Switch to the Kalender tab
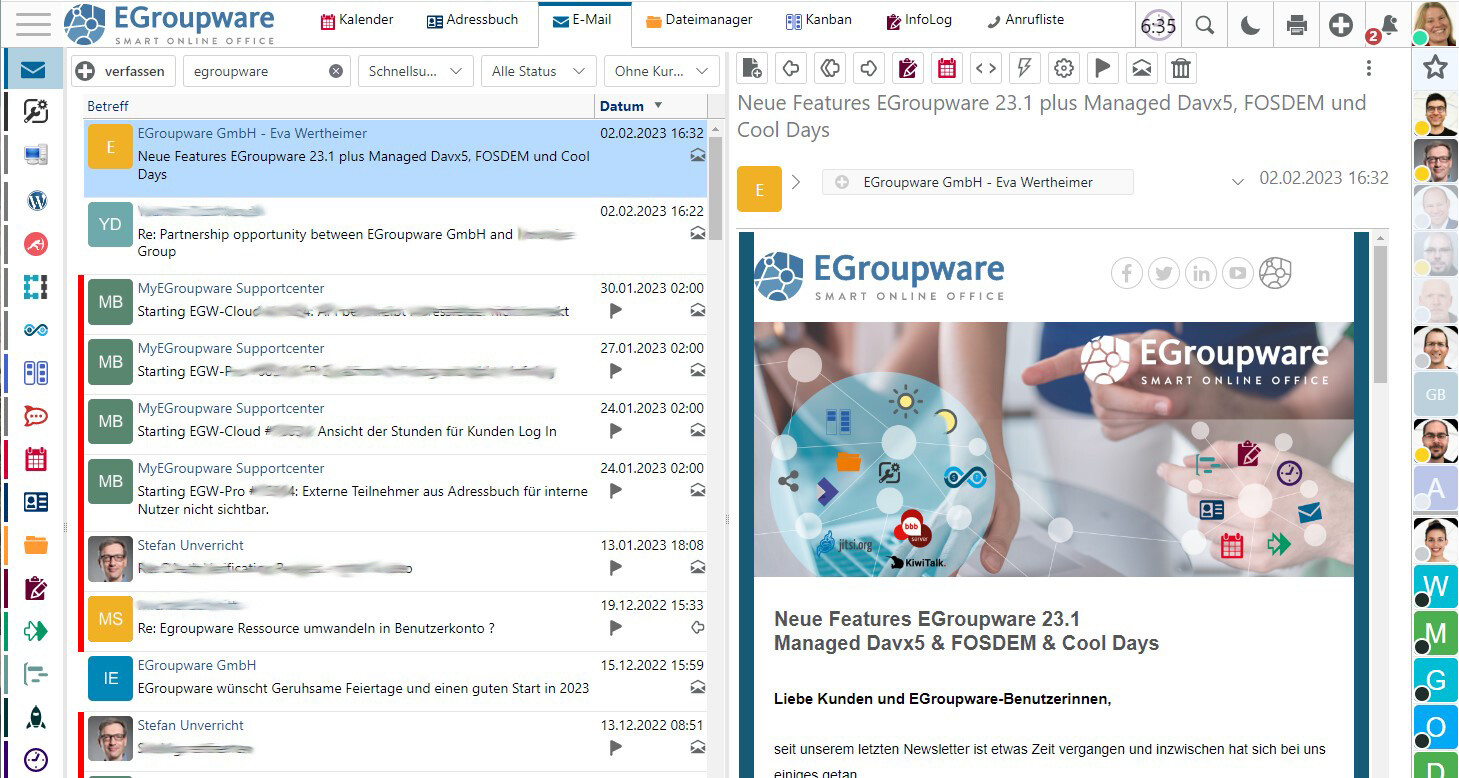The height and width of the screenshot is (778, 1459). [x=357, y=20]
